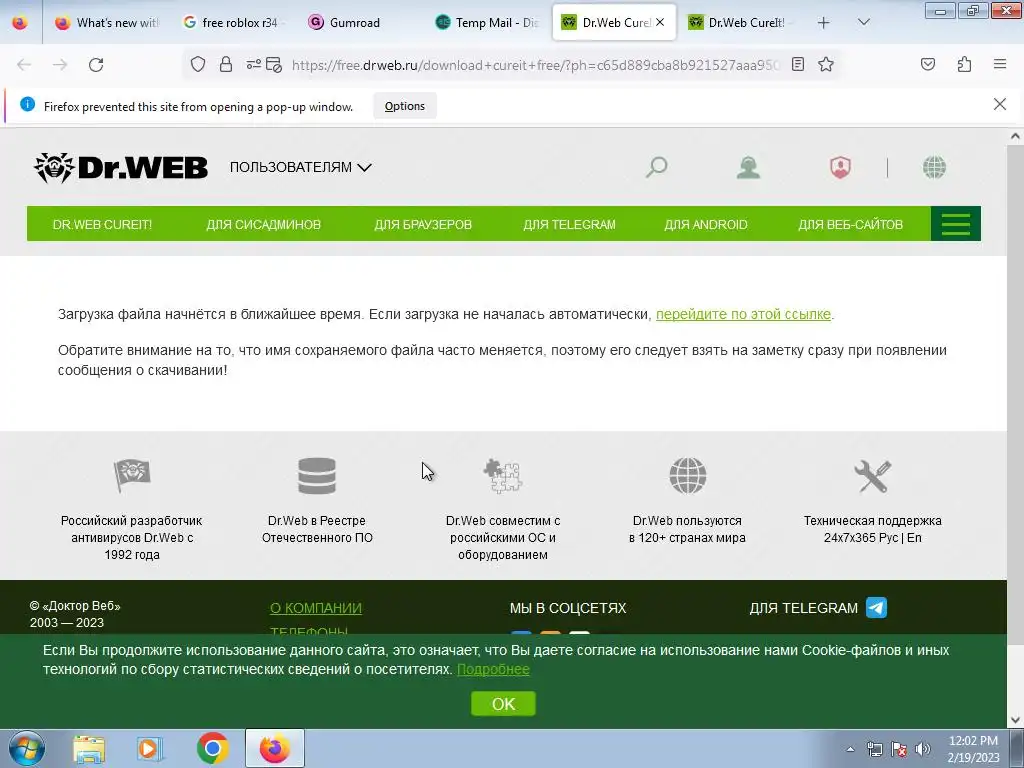Reload the current page

click(96, 65)
